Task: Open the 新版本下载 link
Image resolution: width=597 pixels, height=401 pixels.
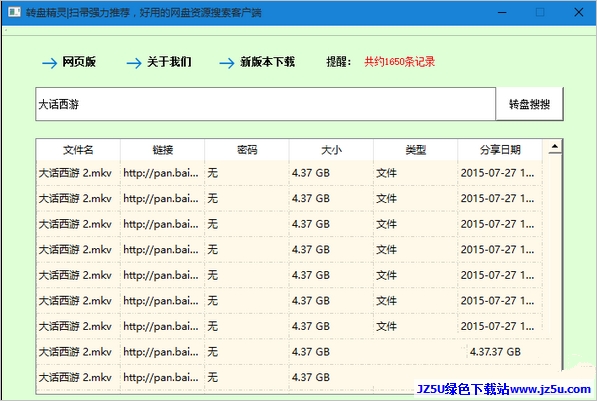Action: tap(268, 62)
